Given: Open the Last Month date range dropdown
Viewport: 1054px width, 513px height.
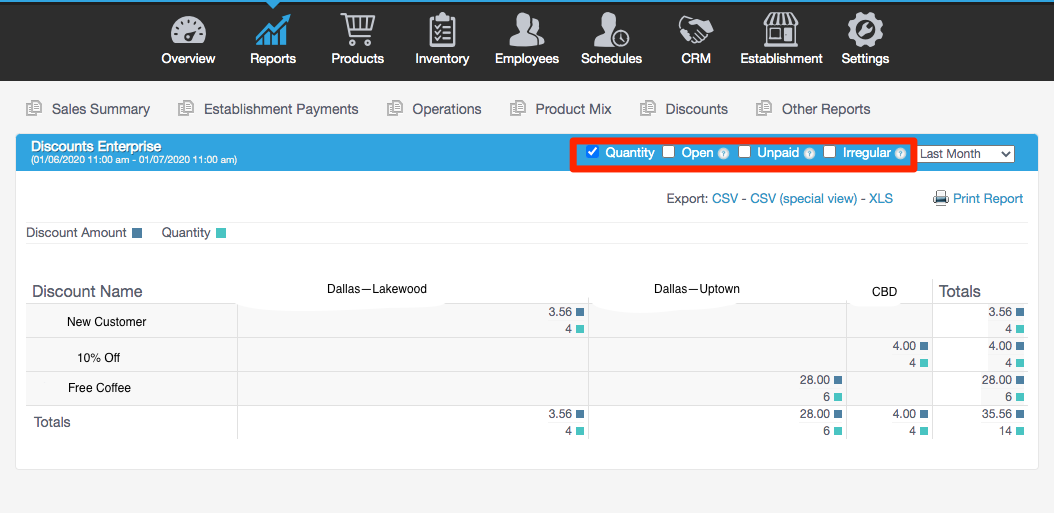Looking at the screenshot, I should point(965,154).
